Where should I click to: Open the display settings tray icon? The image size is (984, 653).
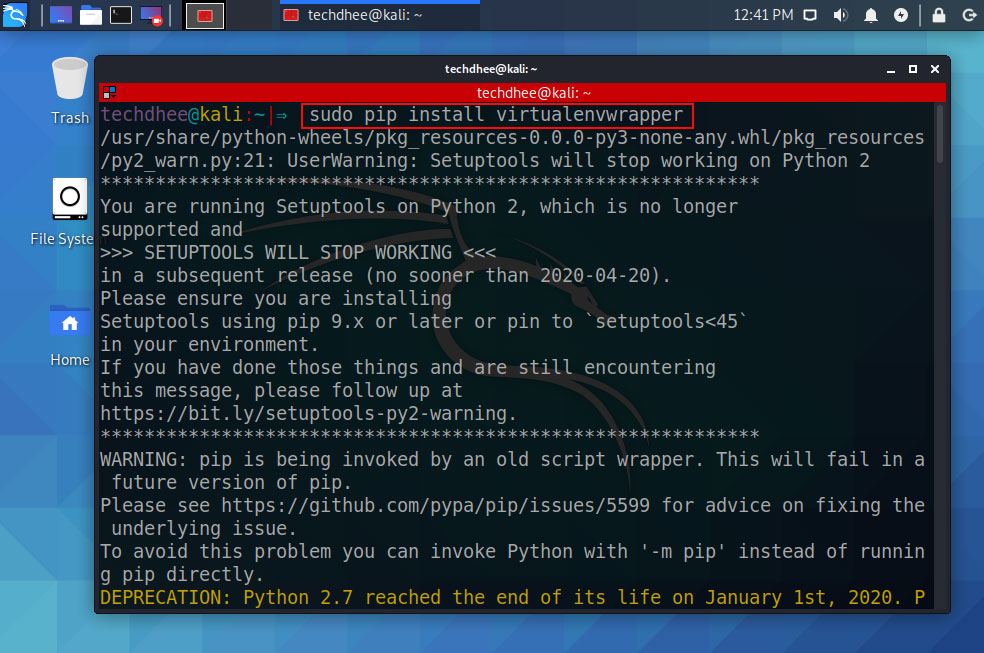pos(810,15)
